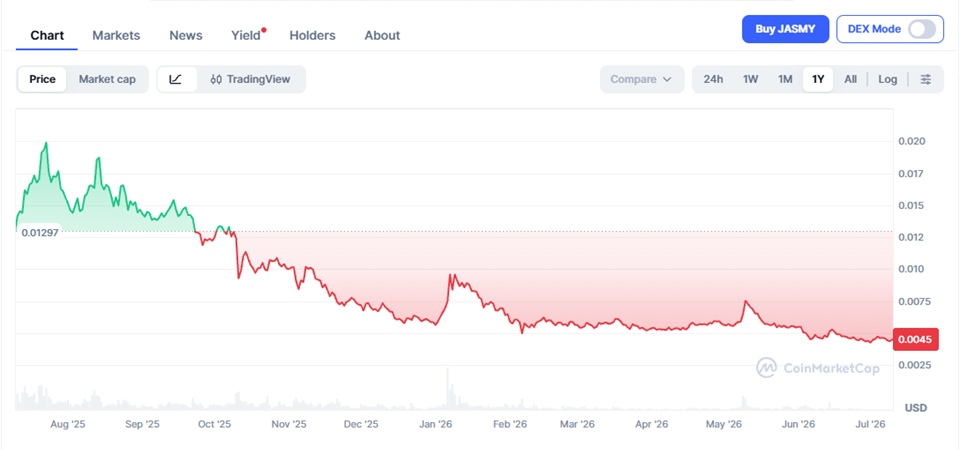This screenshot has width=960, height=450.
Task: Open the About tab
Action: [382, 36]
